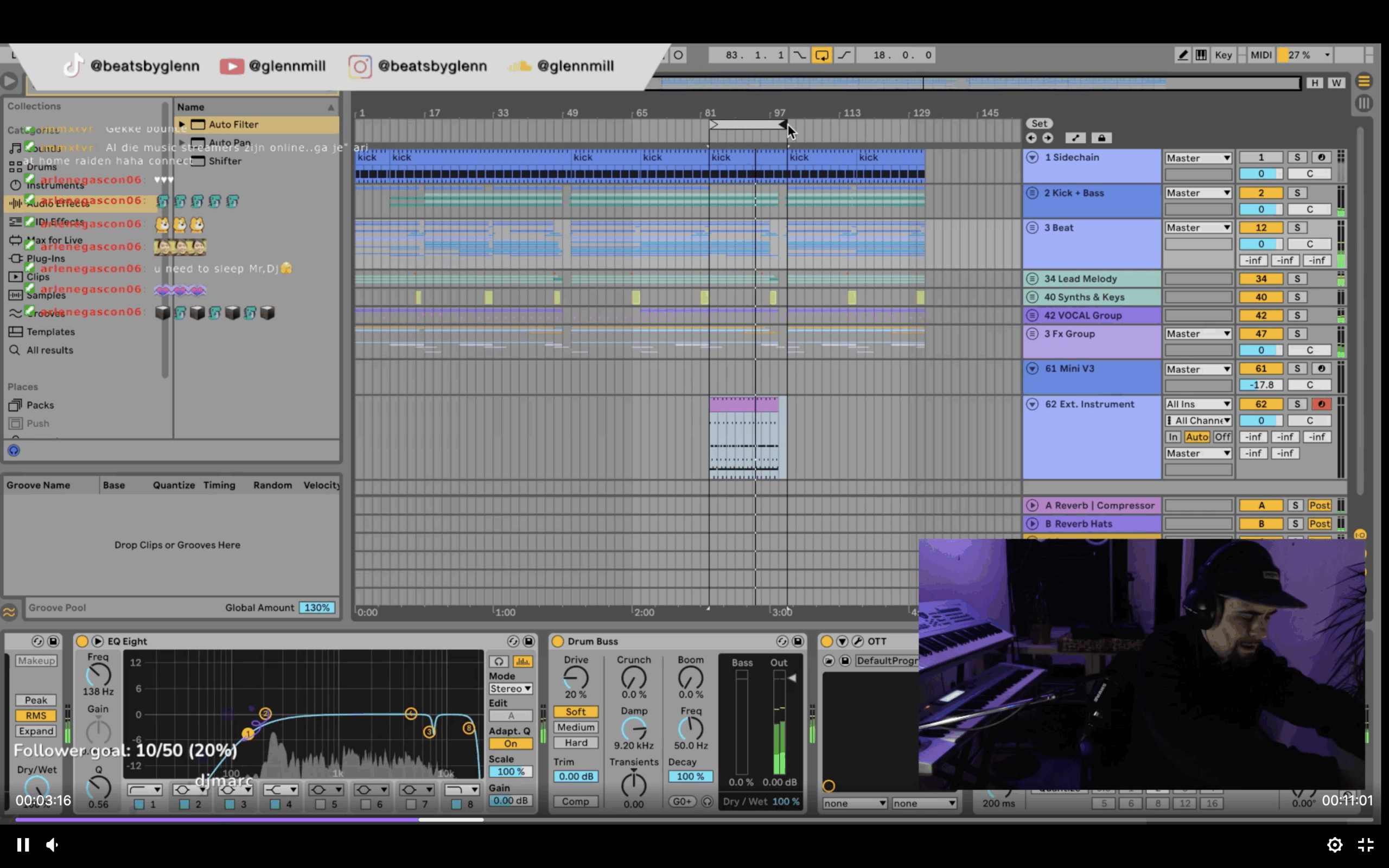This screenshot has width=1389, height=868.
Task: Pause the video playback
Action: tap(23, 845)
